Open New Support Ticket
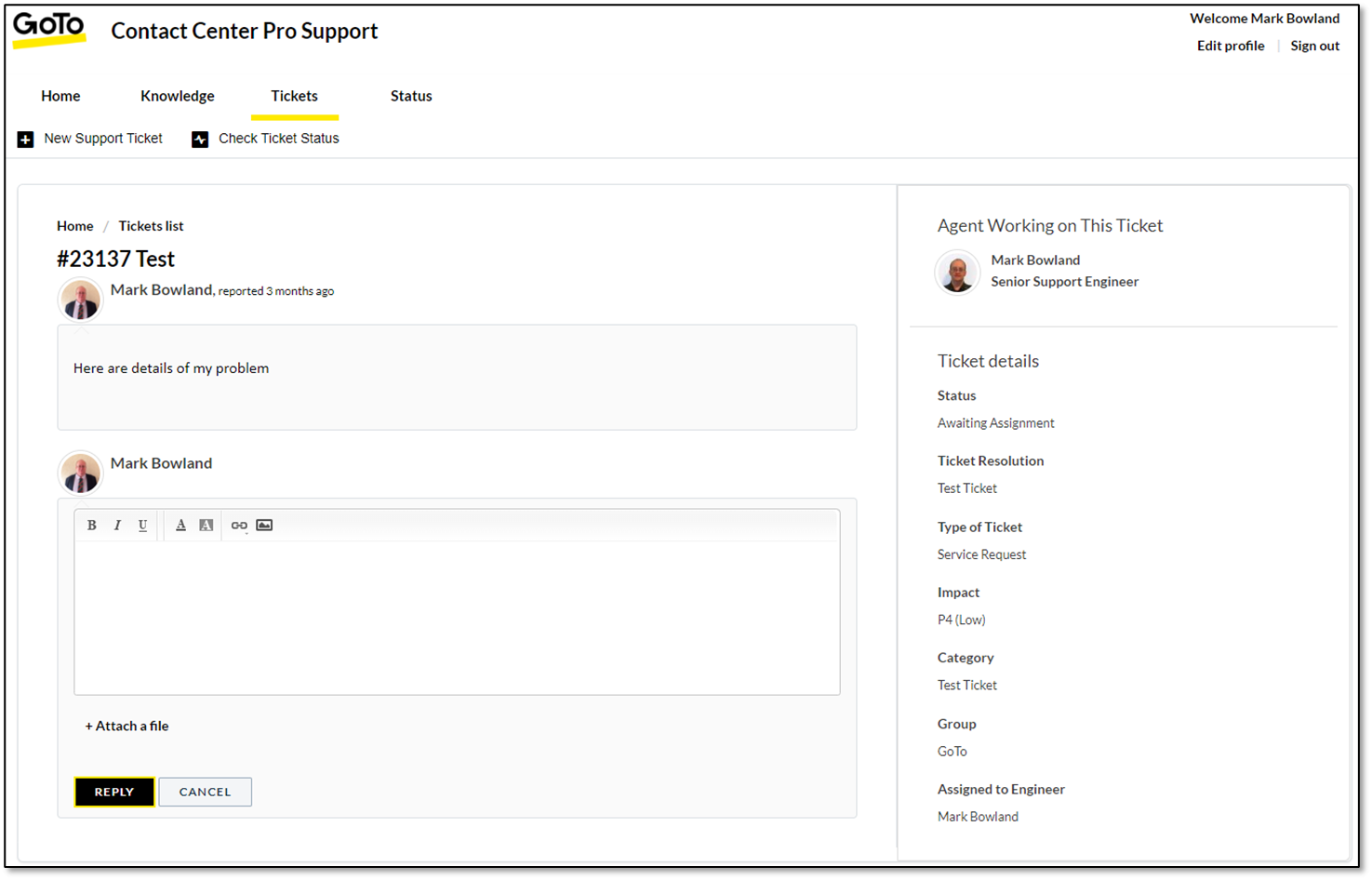The height and width of the screenshot is (880, 1372). coord(103,139)
